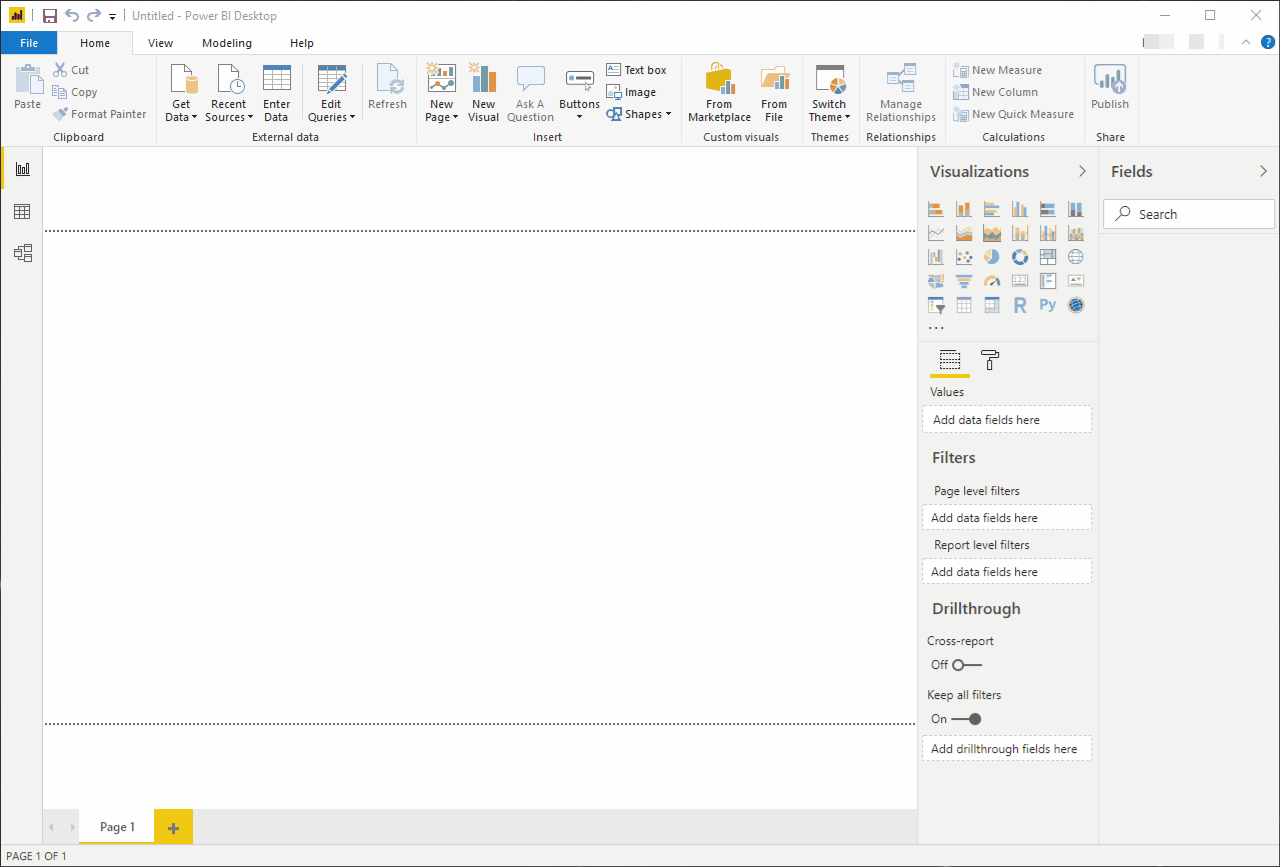
Task: Click From Marketplace custom visuals button
Action: [719, 93]
